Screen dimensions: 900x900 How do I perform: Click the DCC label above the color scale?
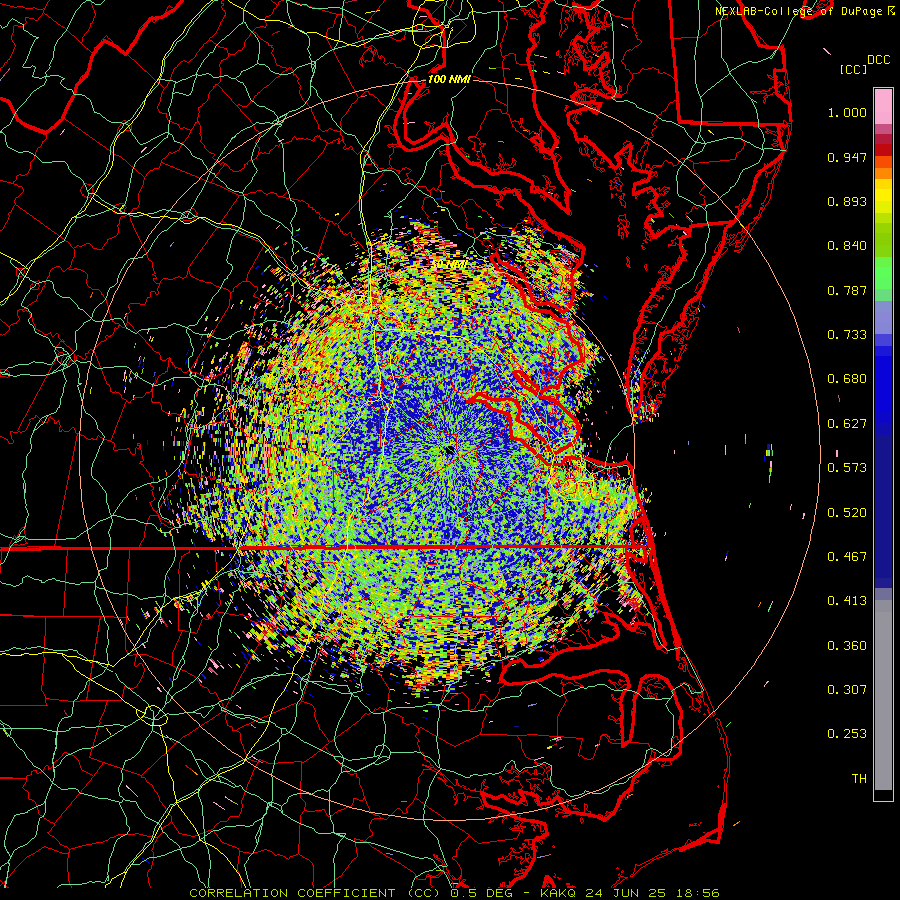[878, 60]
